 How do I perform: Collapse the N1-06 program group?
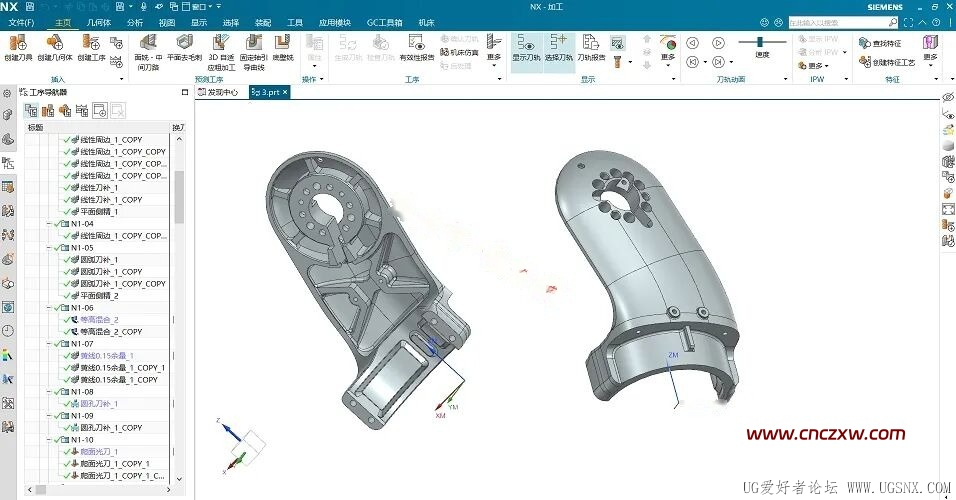point(49,308)
